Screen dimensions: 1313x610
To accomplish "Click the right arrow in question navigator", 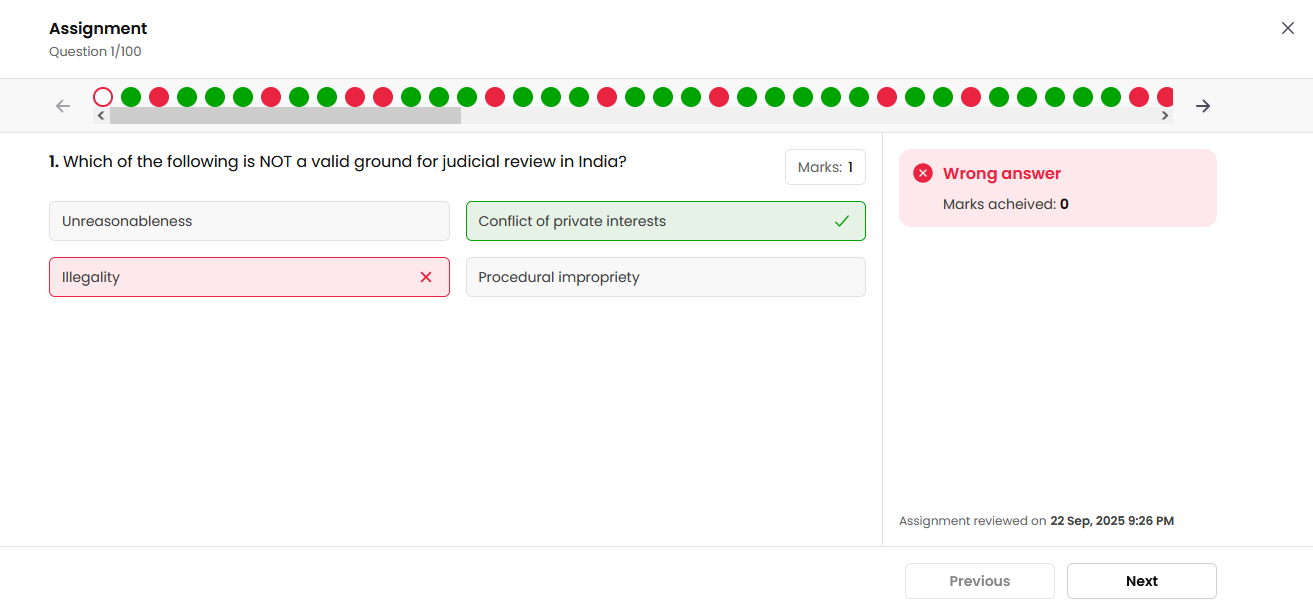I will point(1203,106).
